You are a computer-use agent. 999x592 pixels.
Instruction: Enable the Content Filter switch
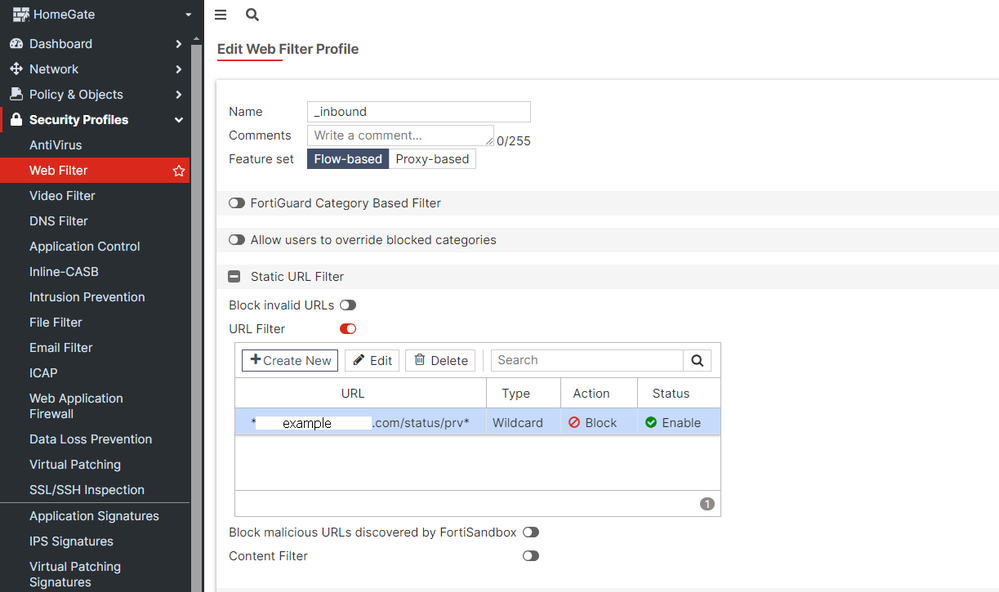(x=531, y=556)
